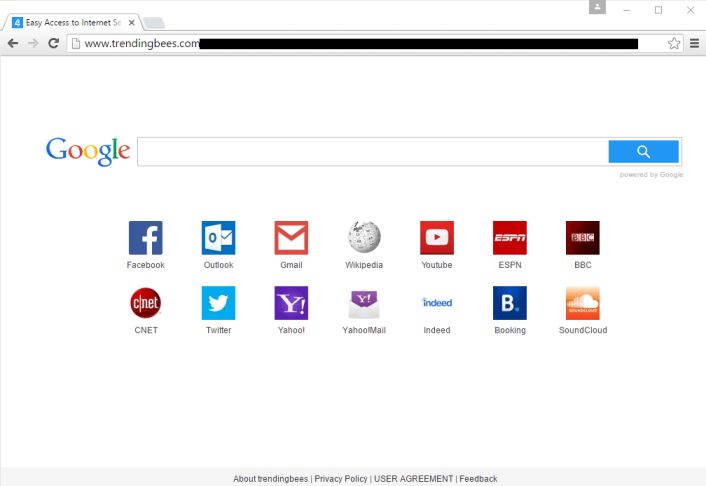
Task: Click the Chrome user profile button
Action: coord(597,7)
